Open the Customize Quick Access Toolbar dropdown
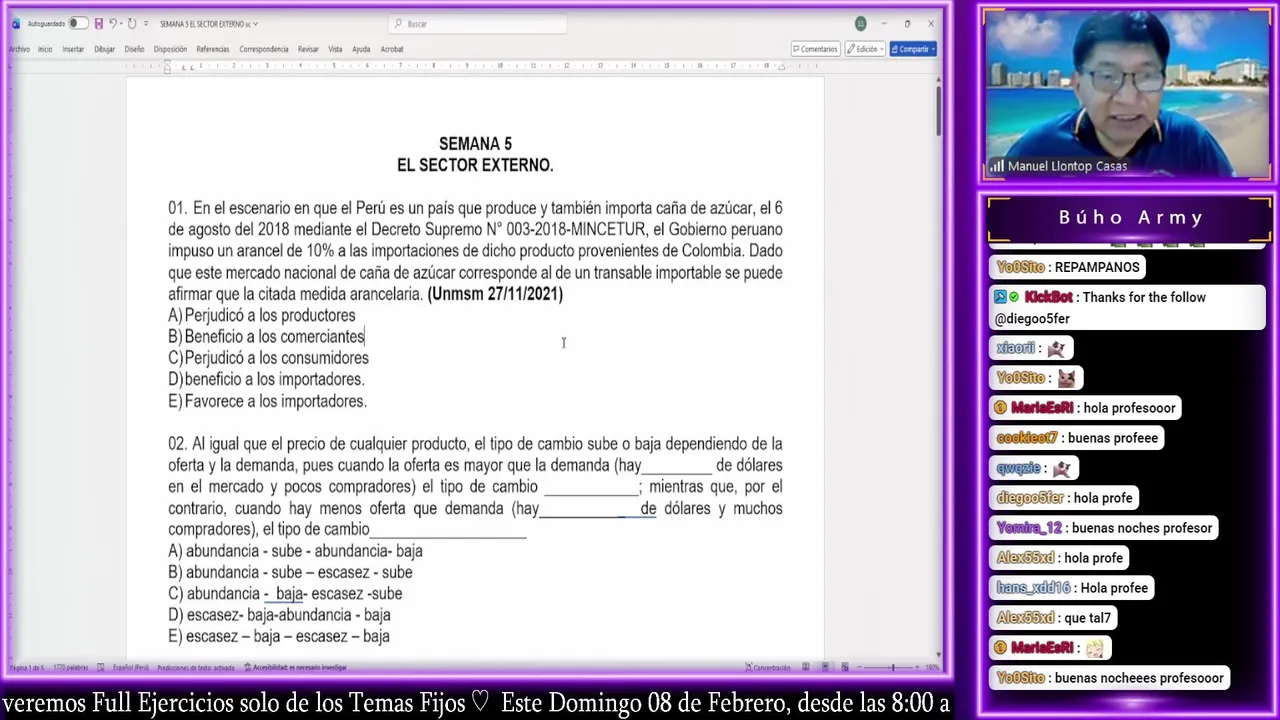 146,24
